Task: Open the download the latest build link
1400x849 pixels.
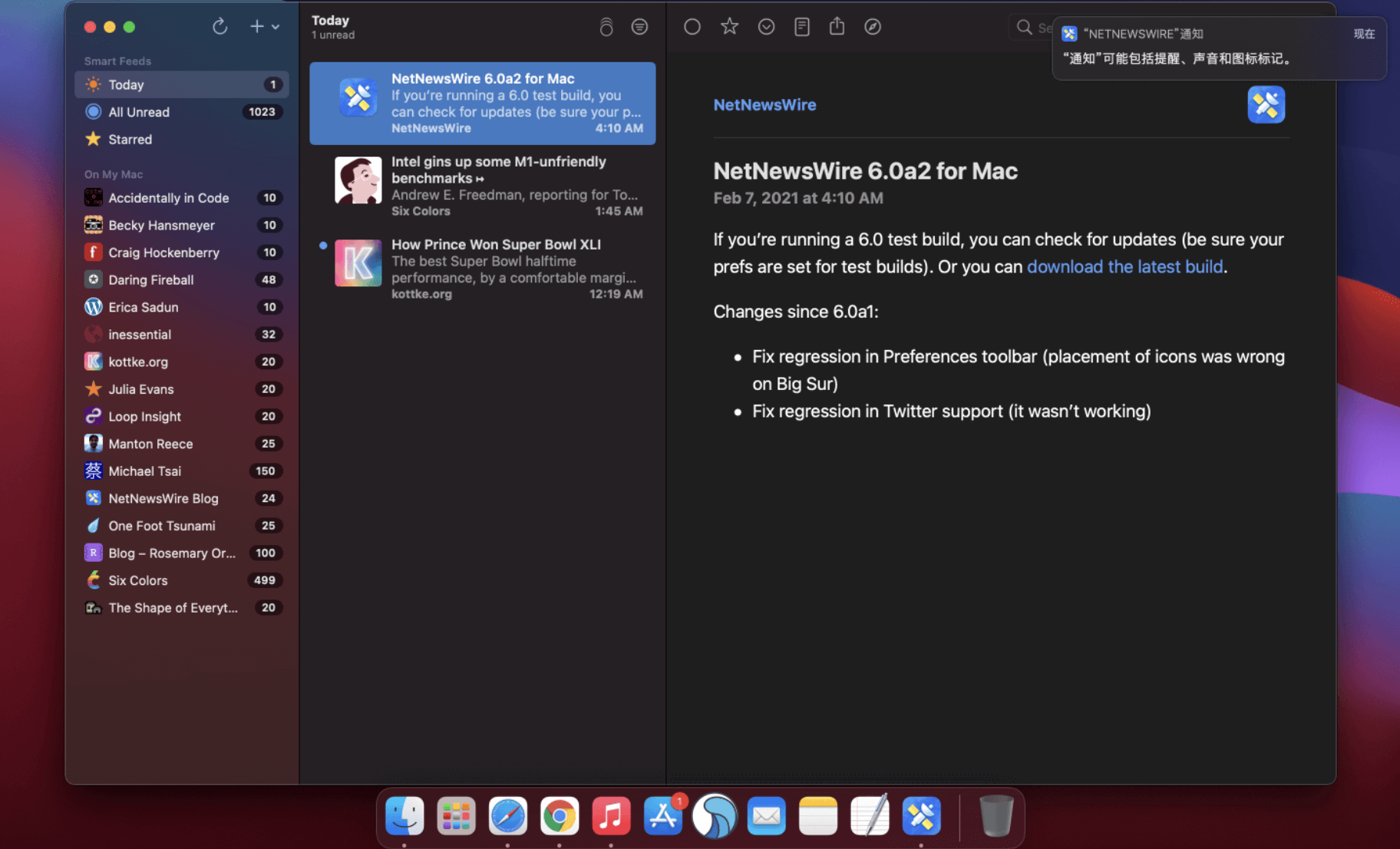Action: tap(1124, 267)
